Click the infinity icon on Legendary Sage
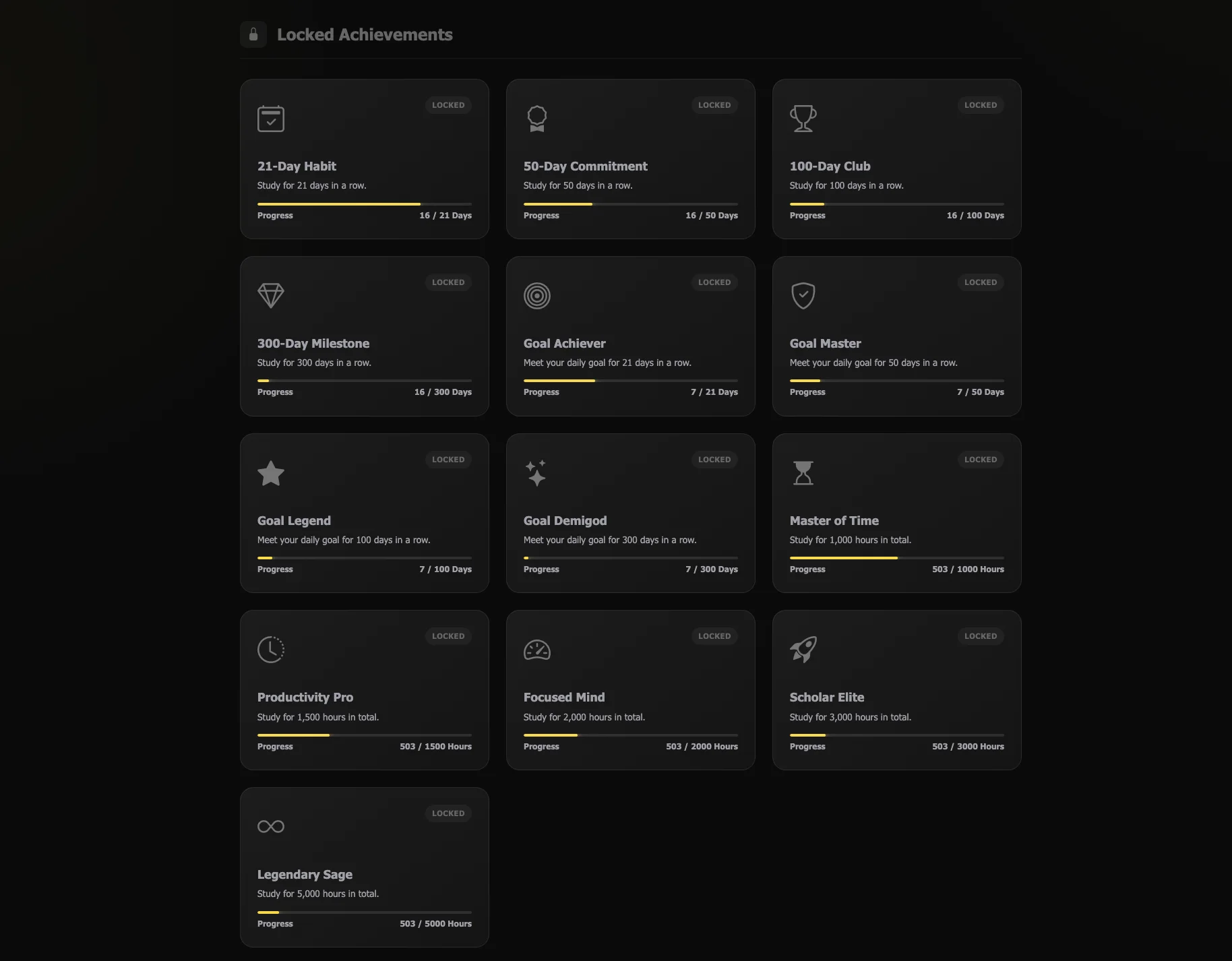 click(x=271, y=827)
